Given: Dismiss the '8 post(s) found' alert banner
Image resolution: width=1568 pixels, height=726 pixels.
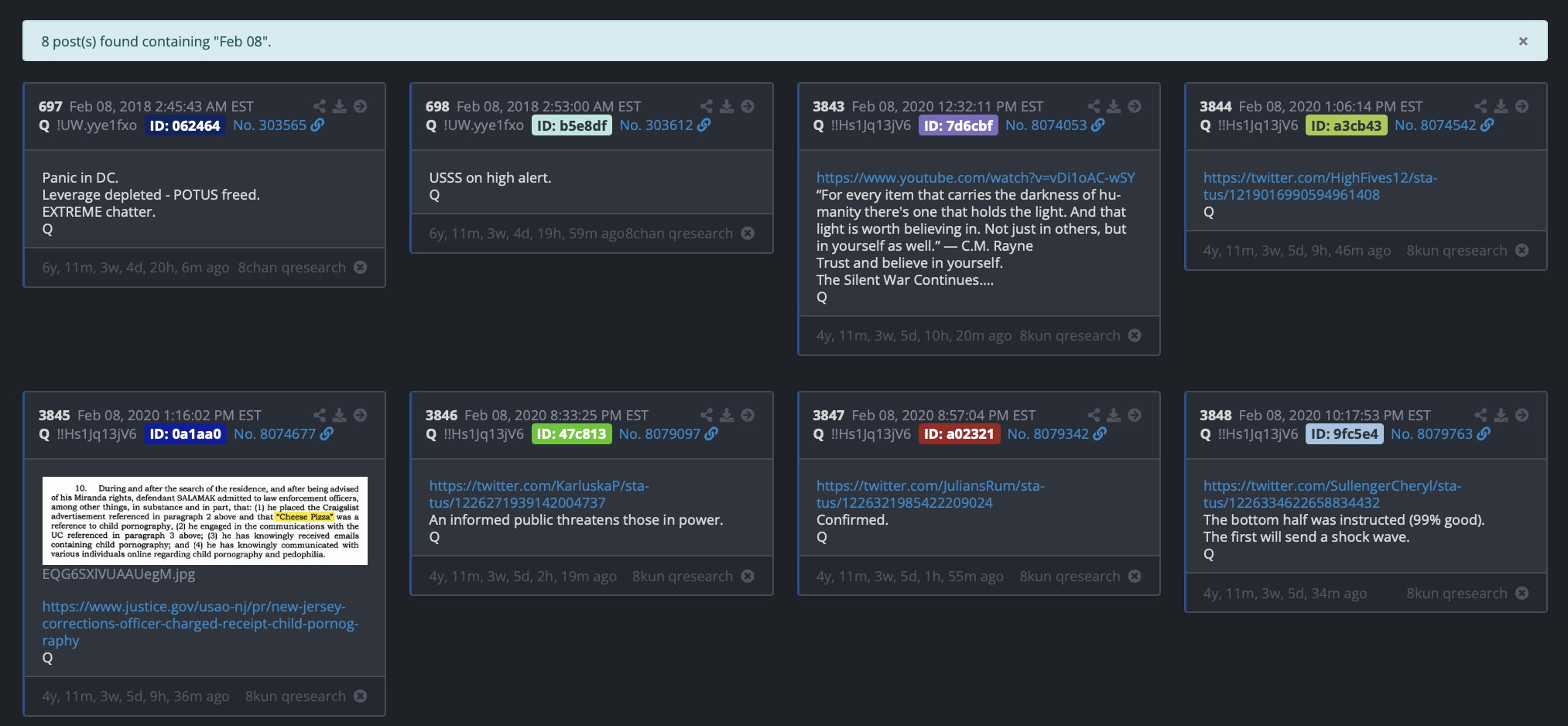Looking at the screenshot, I should [1522, 41].
